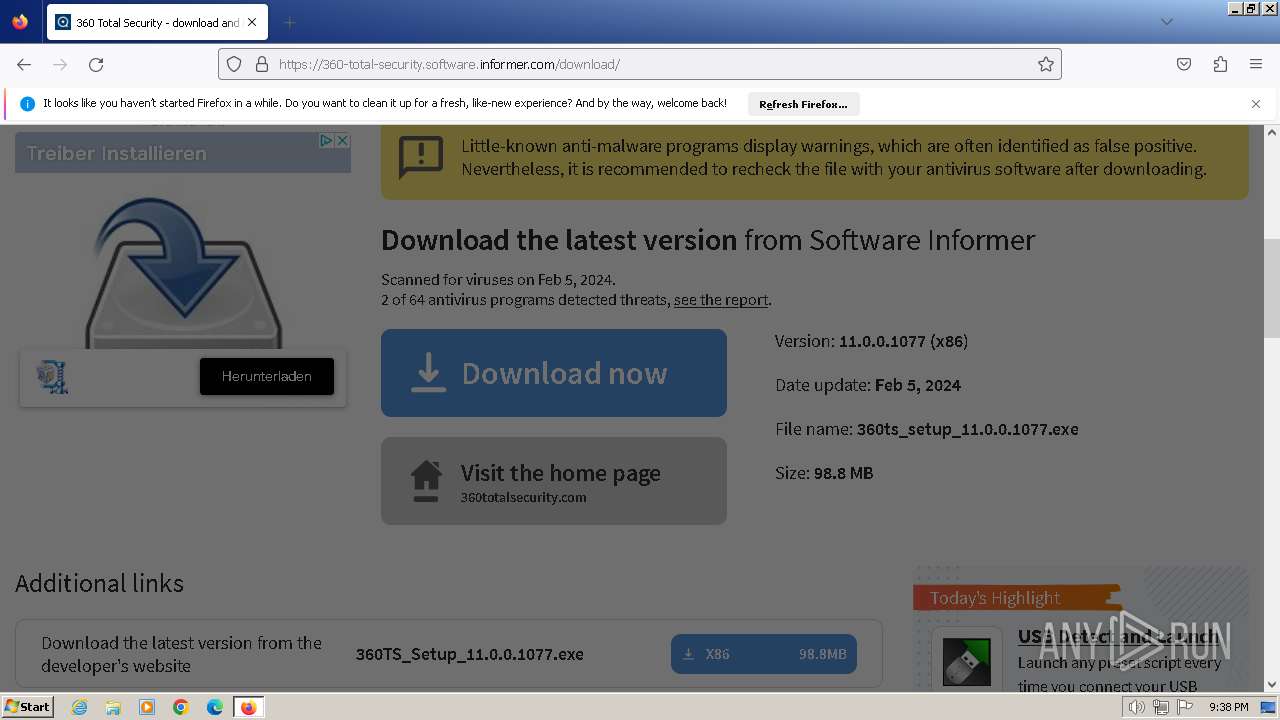Click the Additional links heading
The height and width of the screenshot is (720, 1280).
[99, 583]
